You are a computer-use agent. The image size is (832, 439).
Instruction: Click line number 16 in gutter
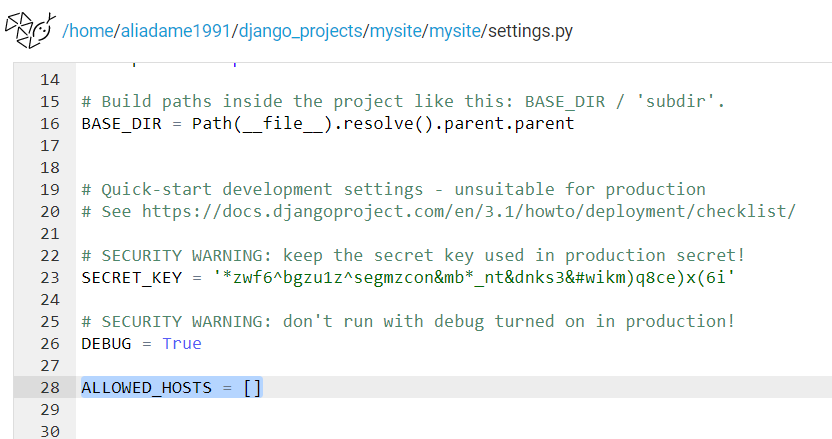coord(50,123)
